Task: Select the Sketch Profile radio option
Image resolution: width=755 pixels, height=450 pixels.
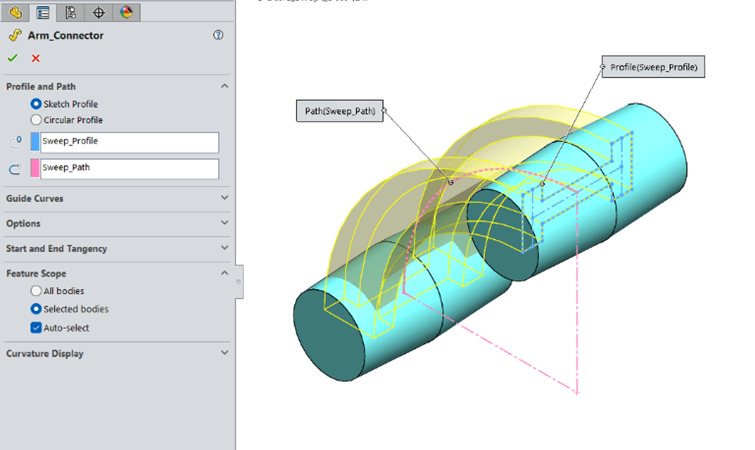Action: point(37,104)
